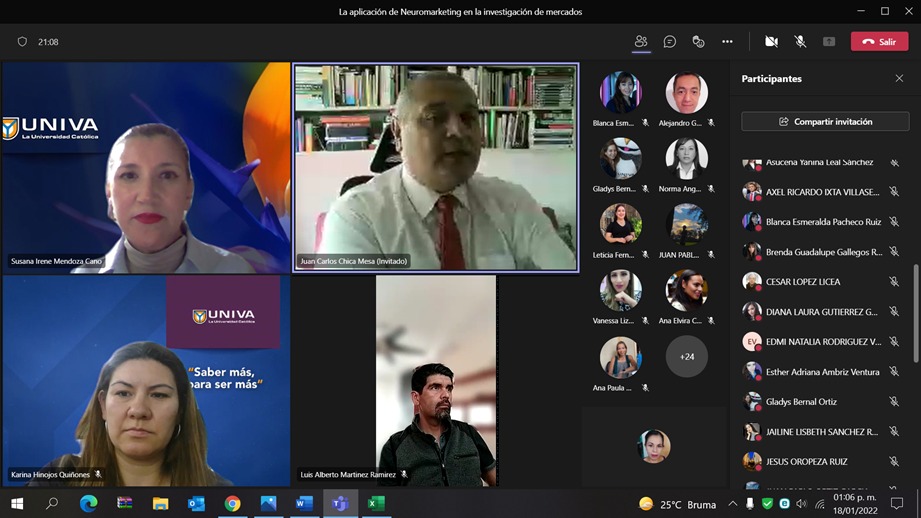Click muted mic icon for Esther Adriana Ambriz
This screenshot has width=921, height=518.
[x=894, y=371]
